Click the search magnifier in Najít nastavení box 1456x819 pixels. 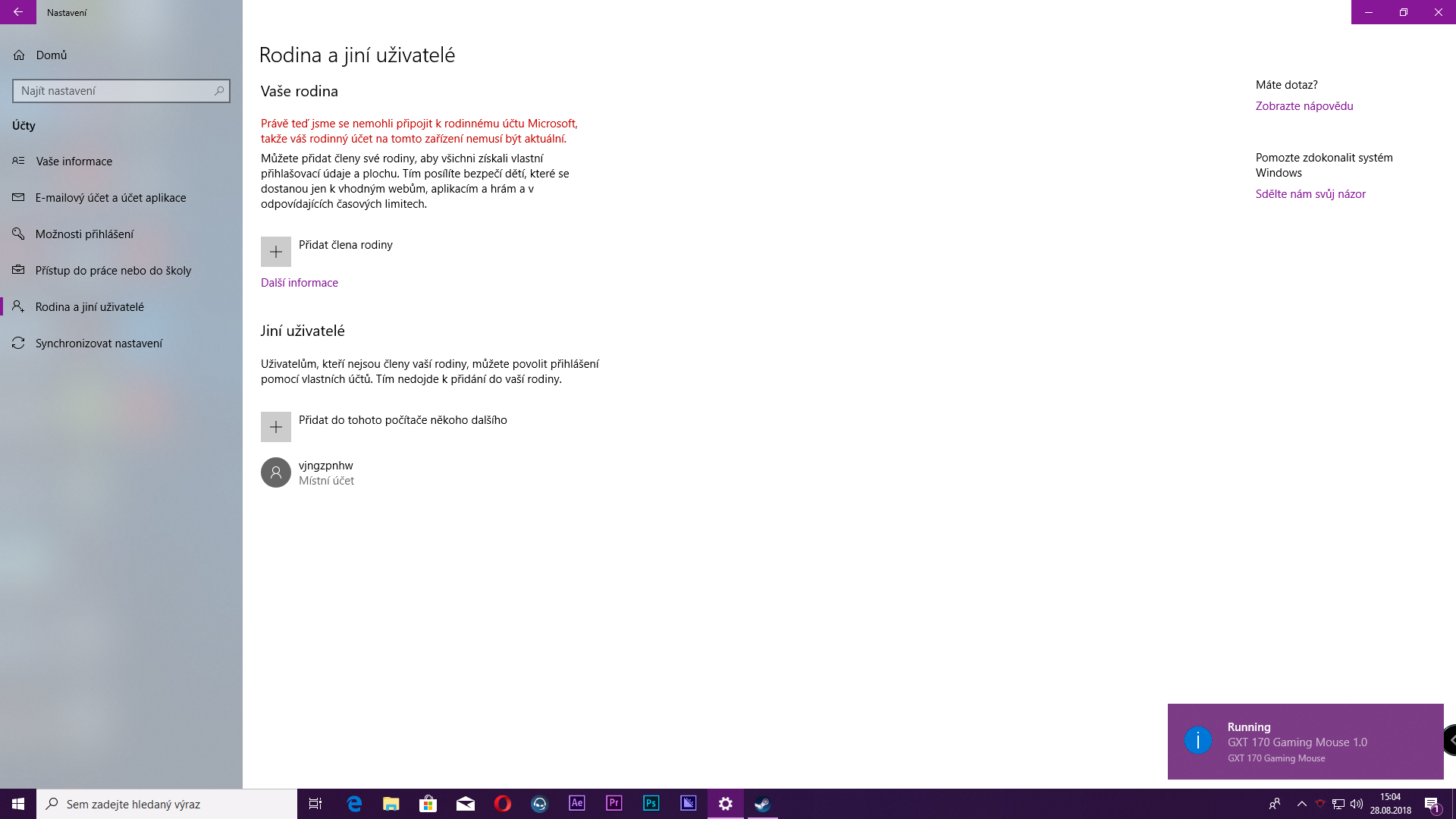pos(219,91)
